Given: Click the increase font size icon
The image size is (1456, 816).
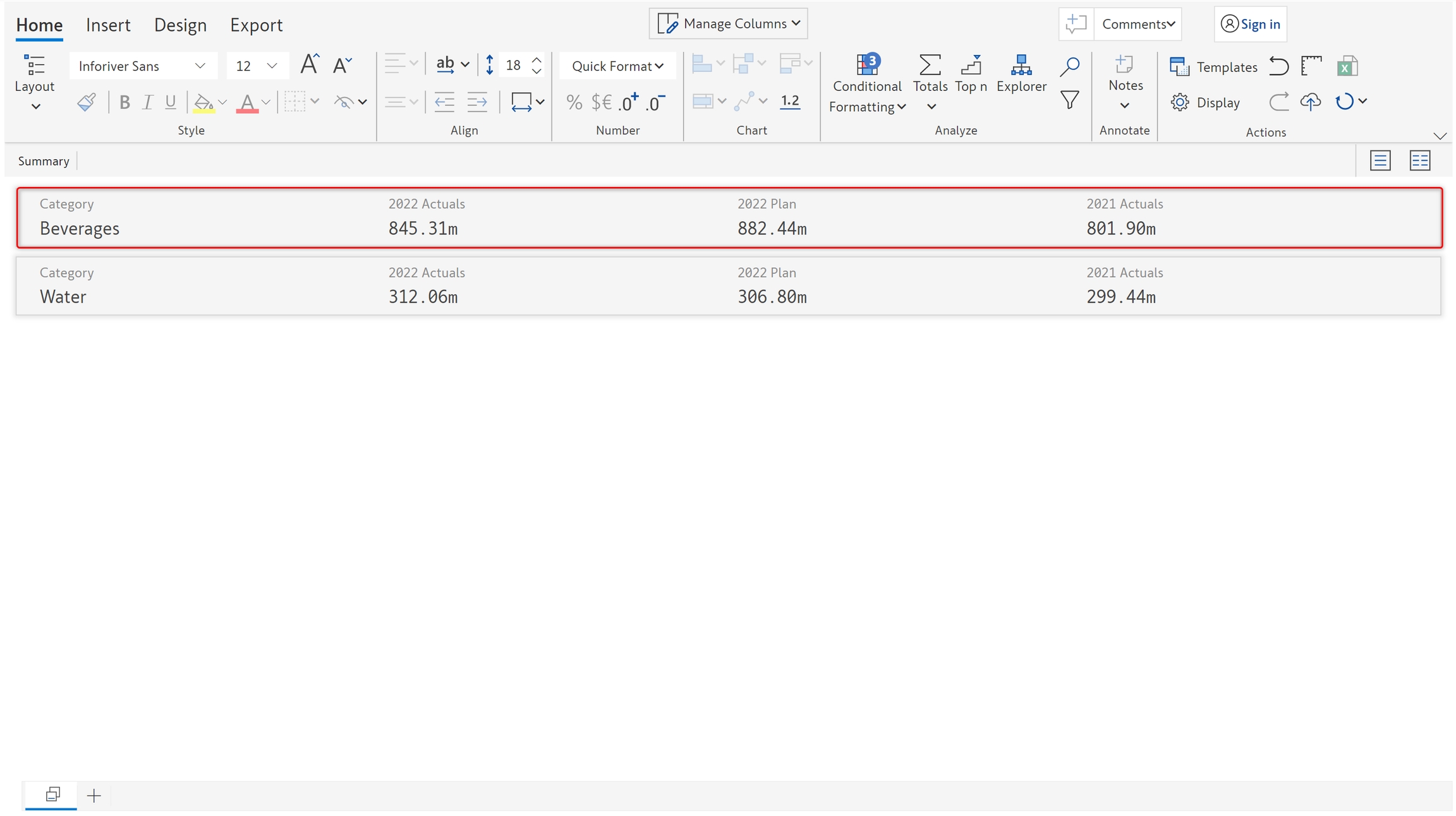Looking at the screenshot, I should coord(310,65).
